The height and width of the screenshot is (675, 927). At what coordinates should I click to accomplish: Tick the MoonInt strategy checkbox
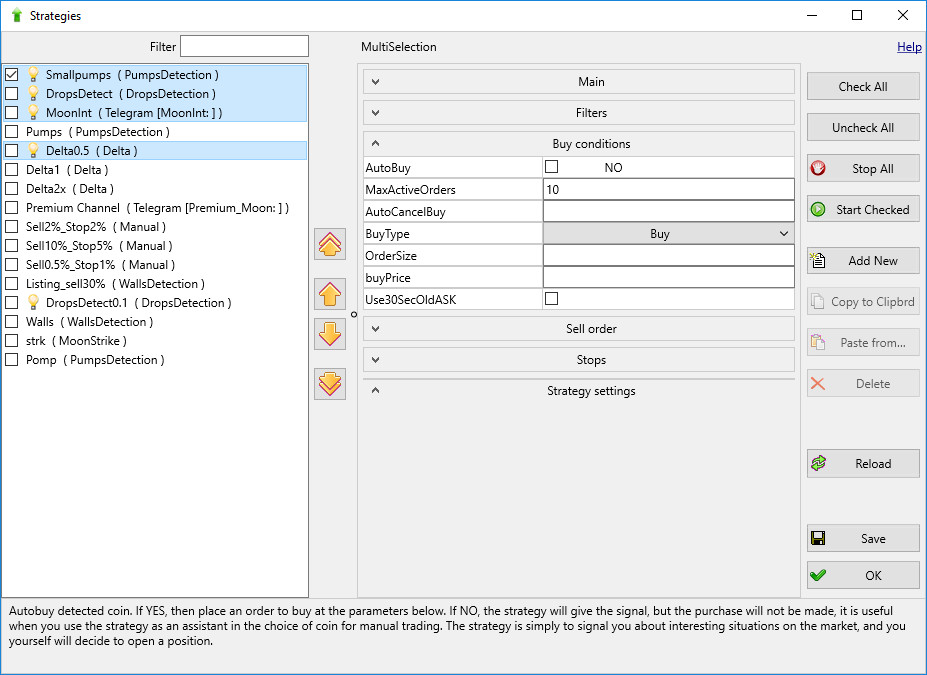click(12, 112)
